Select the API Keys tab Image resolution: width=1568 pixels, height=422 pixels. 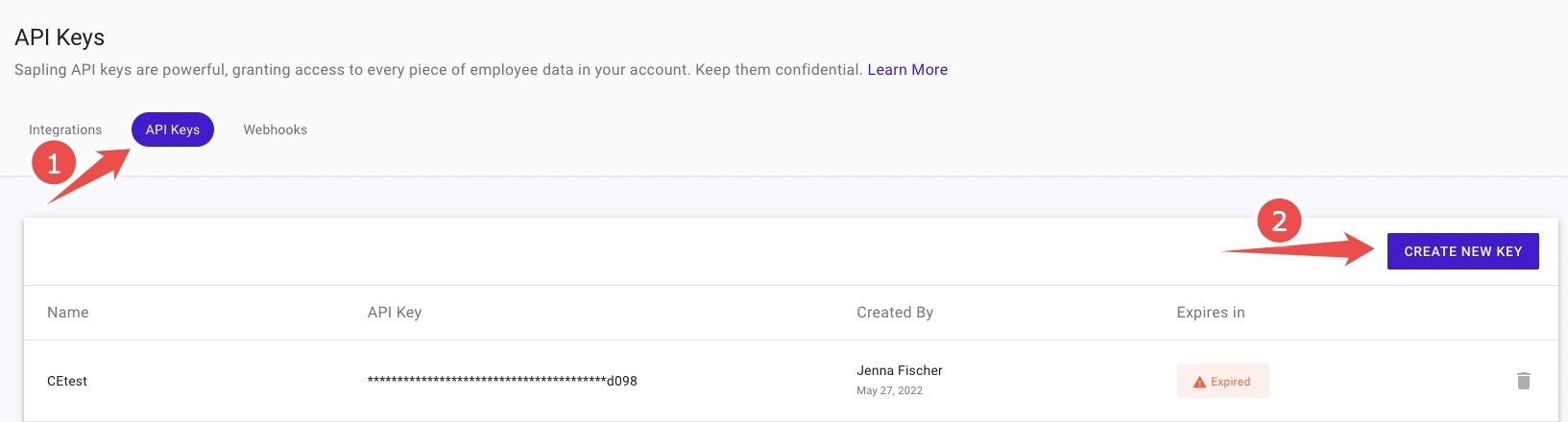173,129
